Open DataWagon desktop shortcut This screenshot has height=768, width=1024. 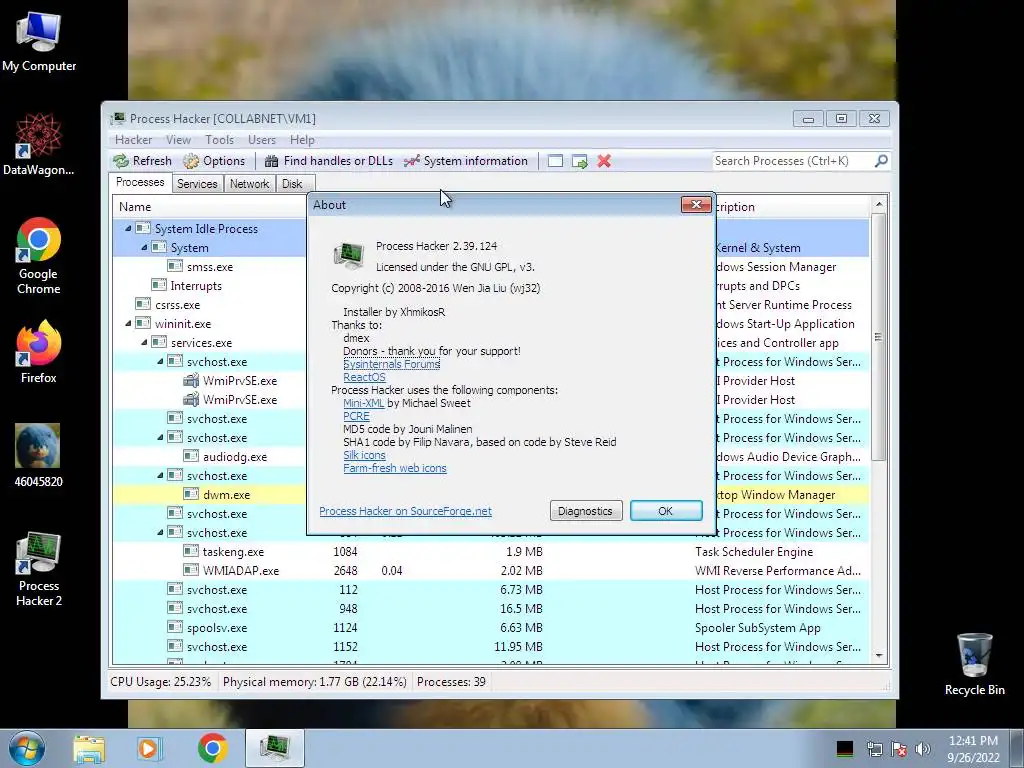39,145
